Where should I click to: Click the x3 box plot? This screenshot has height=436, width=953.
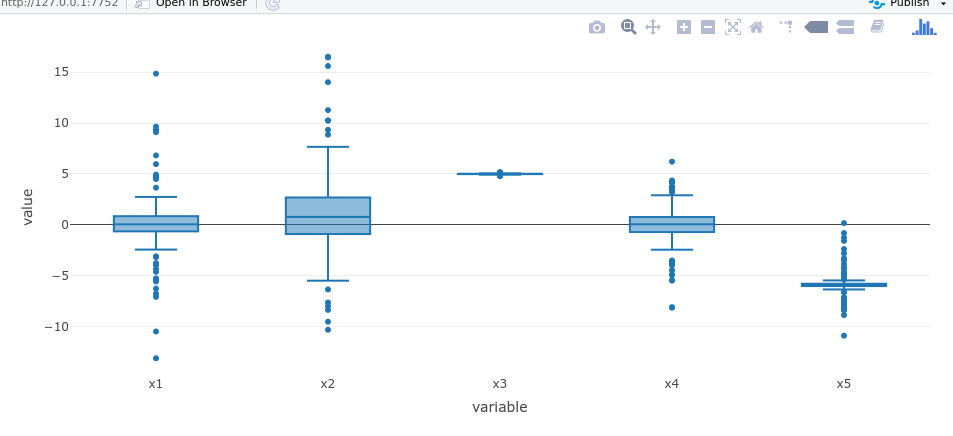click(x=500, y=174)
